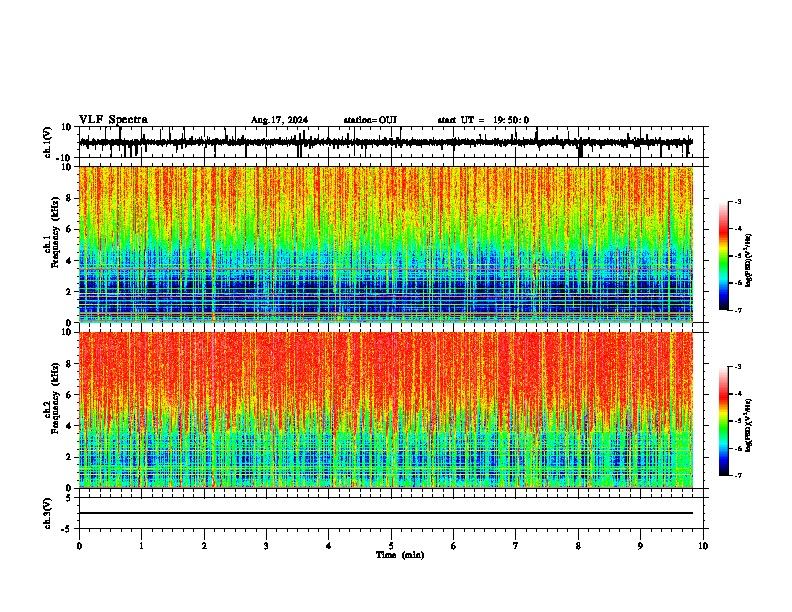This screenshot has height=612, width=792.
Task: Click time axis tick label "0"
Action: tap(79, 546)
